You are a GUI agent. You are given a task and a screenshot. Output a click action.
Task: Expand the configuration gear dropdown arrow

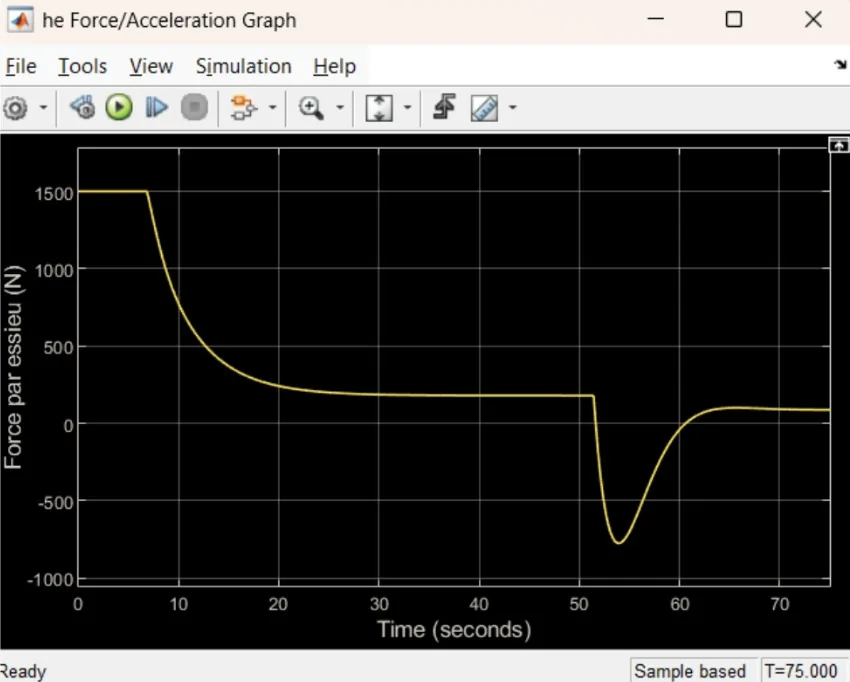click(43, 107)
